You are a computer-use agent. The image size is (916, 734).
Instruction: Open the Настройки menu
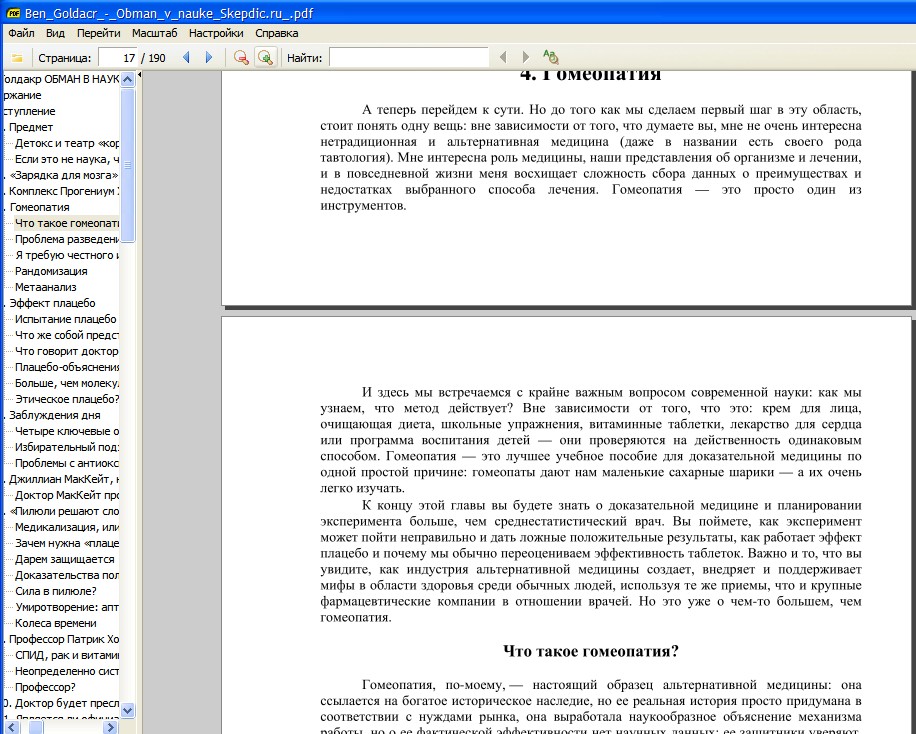tap(215, 33)
